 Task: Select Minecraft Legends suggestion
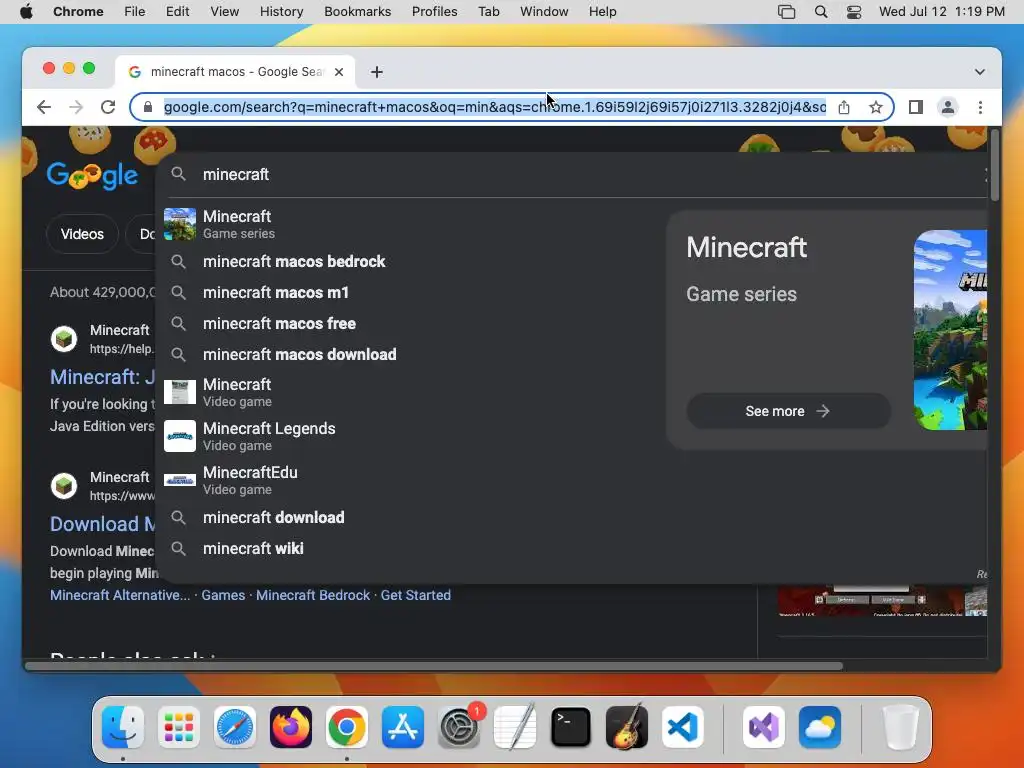(411, 436)
